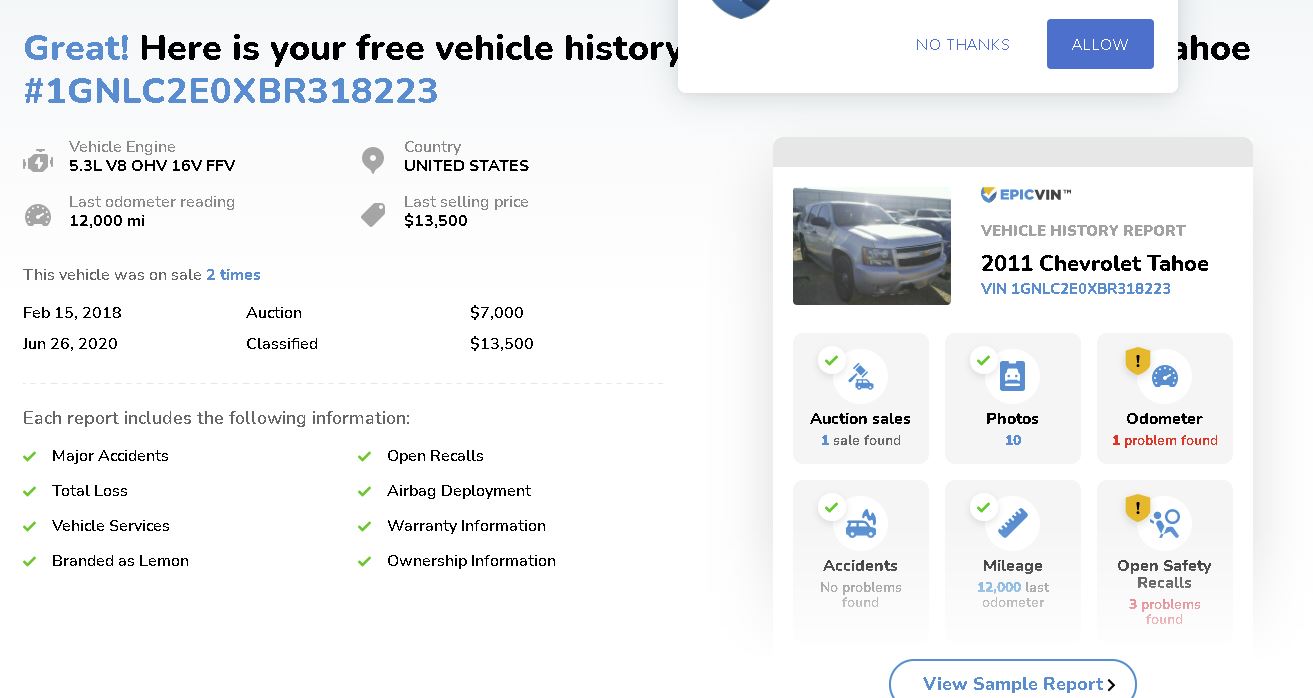Click the vehicle engine icon
The image size is (1313, 698).
pos(38,161)
